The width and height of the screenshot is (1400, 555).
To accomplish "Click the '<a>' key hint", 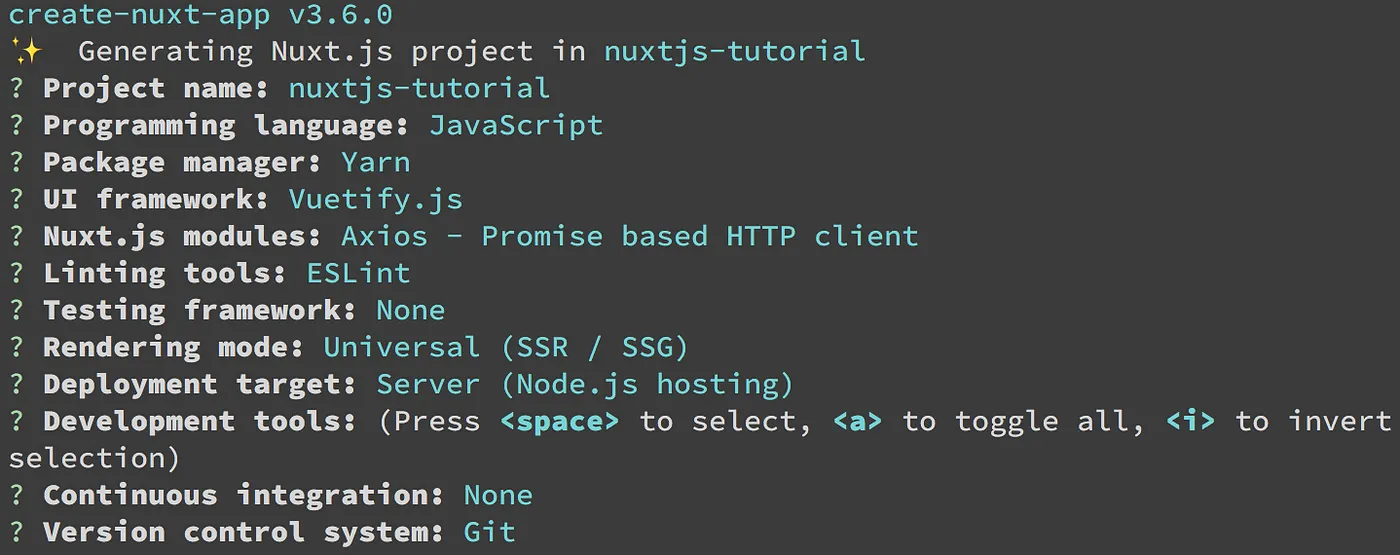I will tap(857, 421).
